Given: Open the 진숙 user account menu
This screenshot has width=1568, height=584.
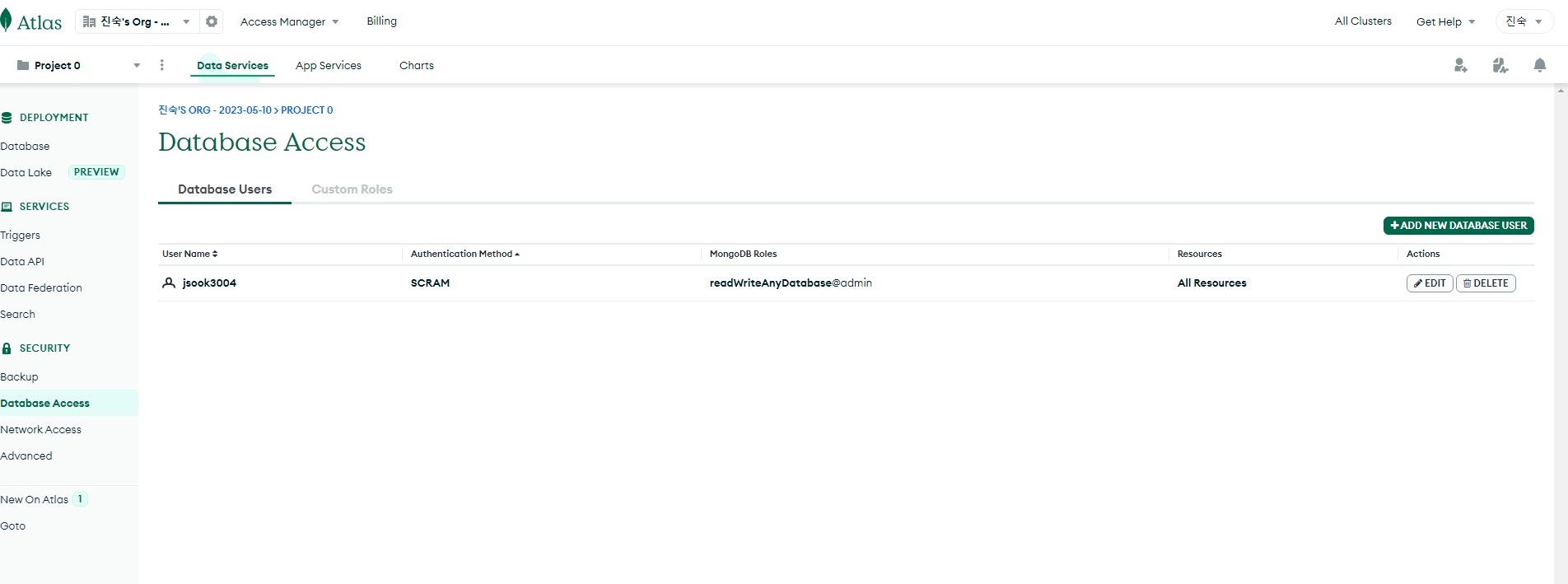Looking at the screenshot, I should click(x=1524, y=21).
